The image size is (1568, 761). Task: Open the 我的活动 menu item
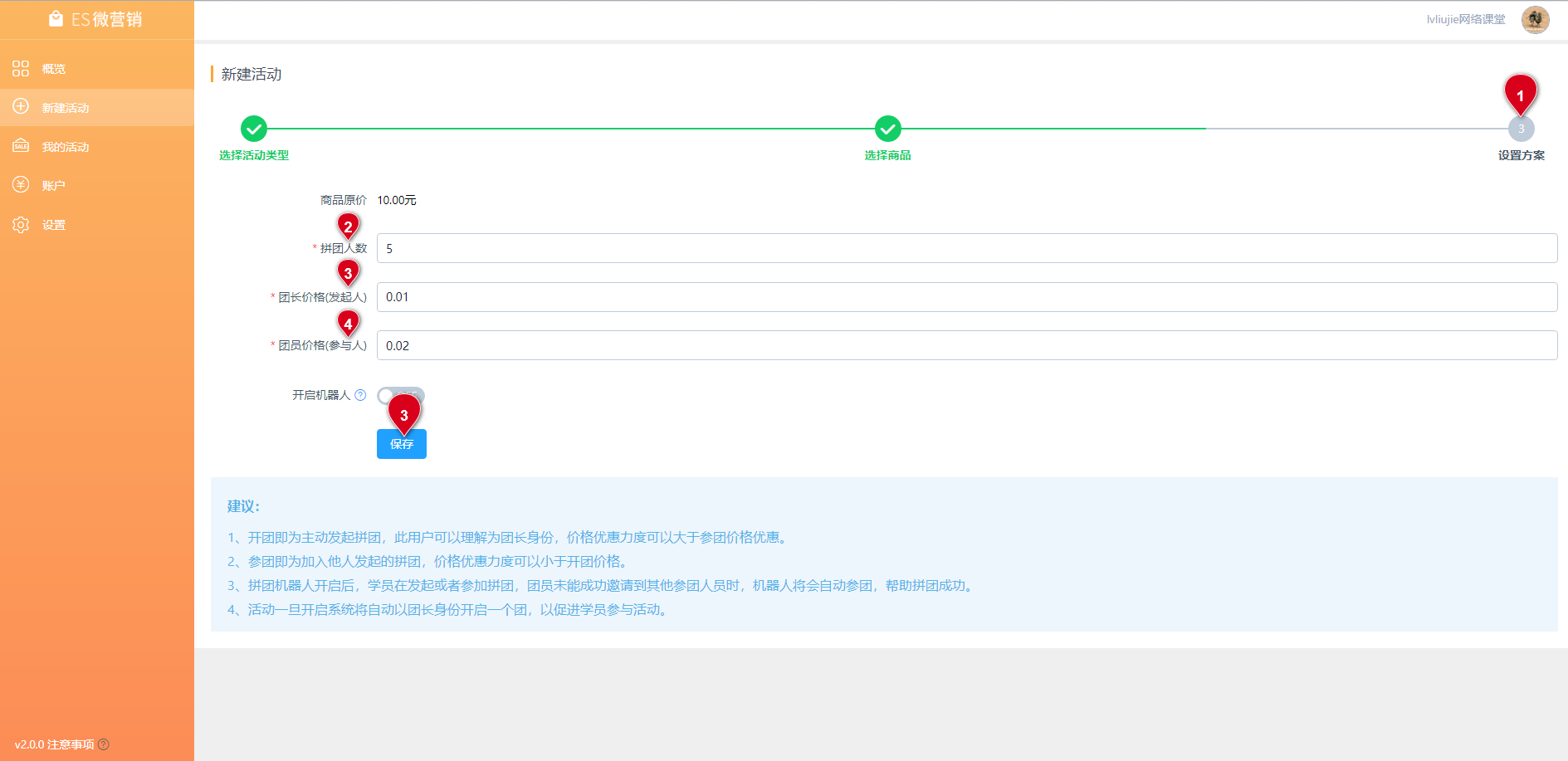click(66, 147)
